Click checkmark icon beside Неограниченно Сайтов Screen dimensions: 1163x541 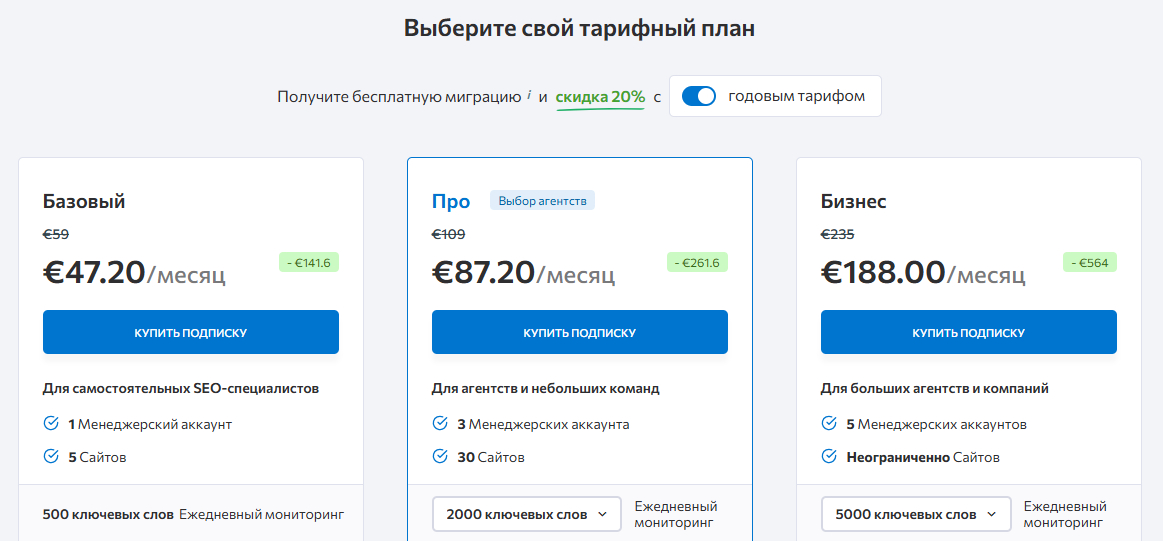(x=829, y=457)
